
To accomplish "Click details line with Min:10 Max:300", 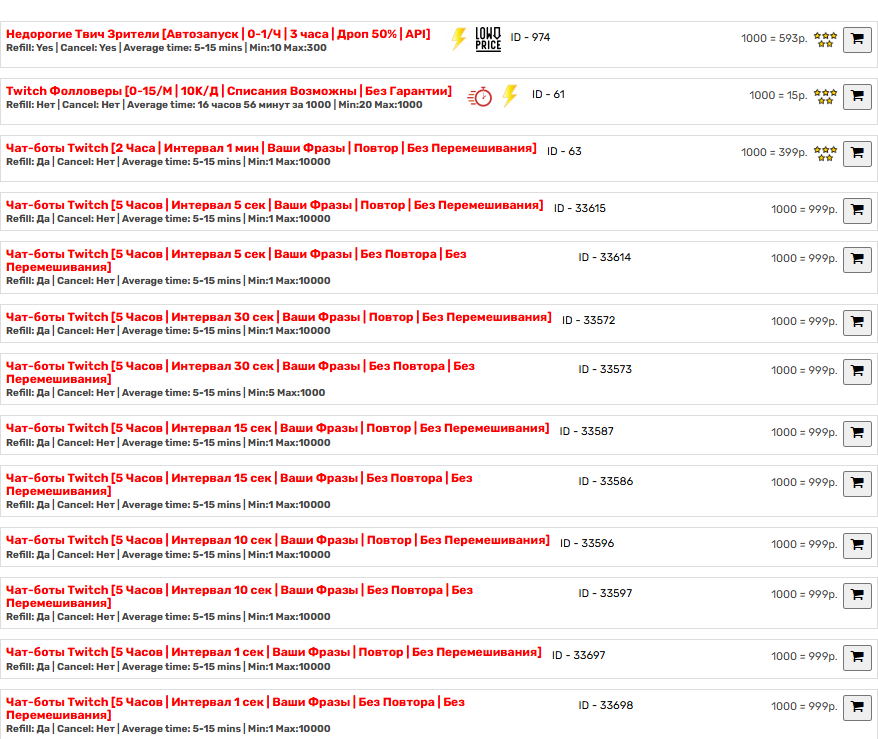I will point(166,48).
